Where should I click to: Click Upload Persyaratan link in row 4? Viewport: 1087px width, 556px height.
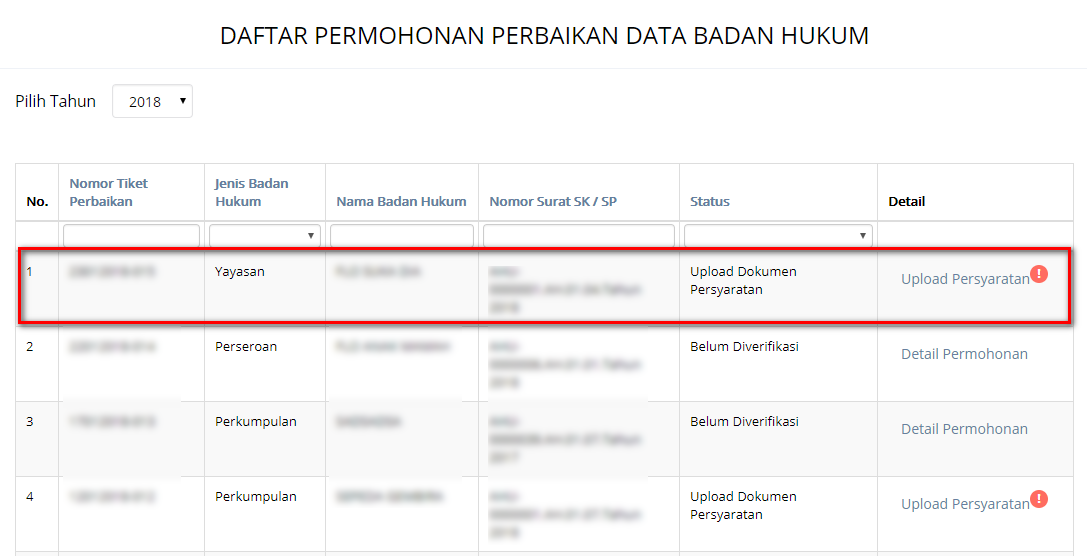(964, 504)
